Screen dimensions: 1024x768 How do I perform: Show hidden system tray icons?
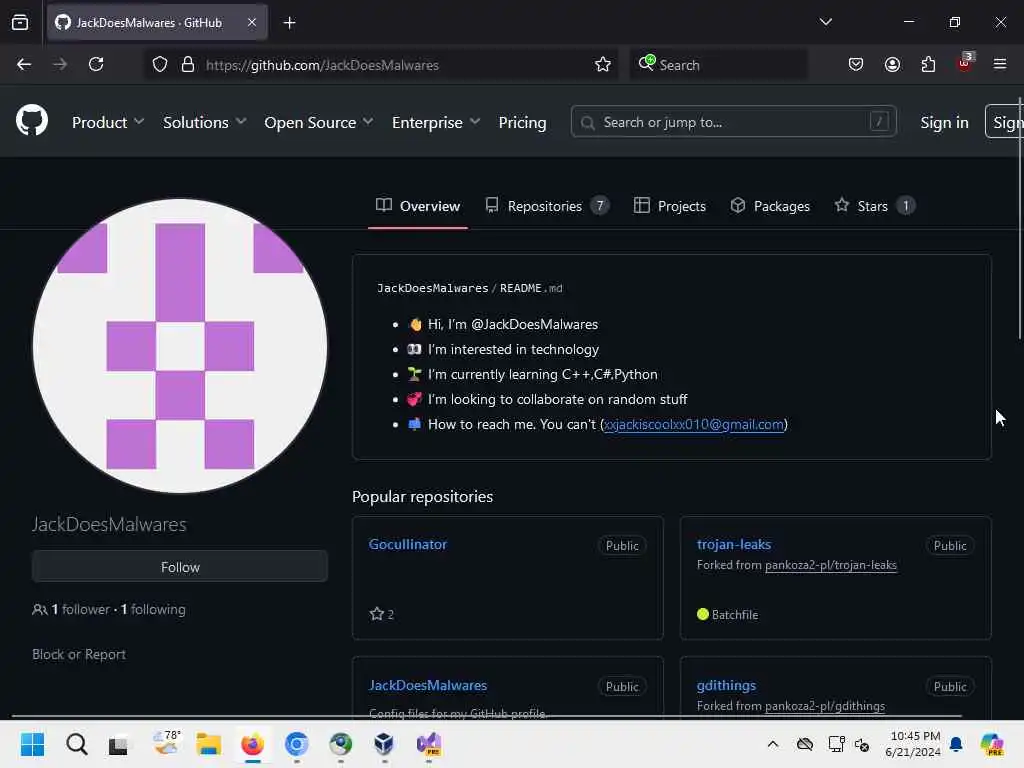(x=773, y=744)
